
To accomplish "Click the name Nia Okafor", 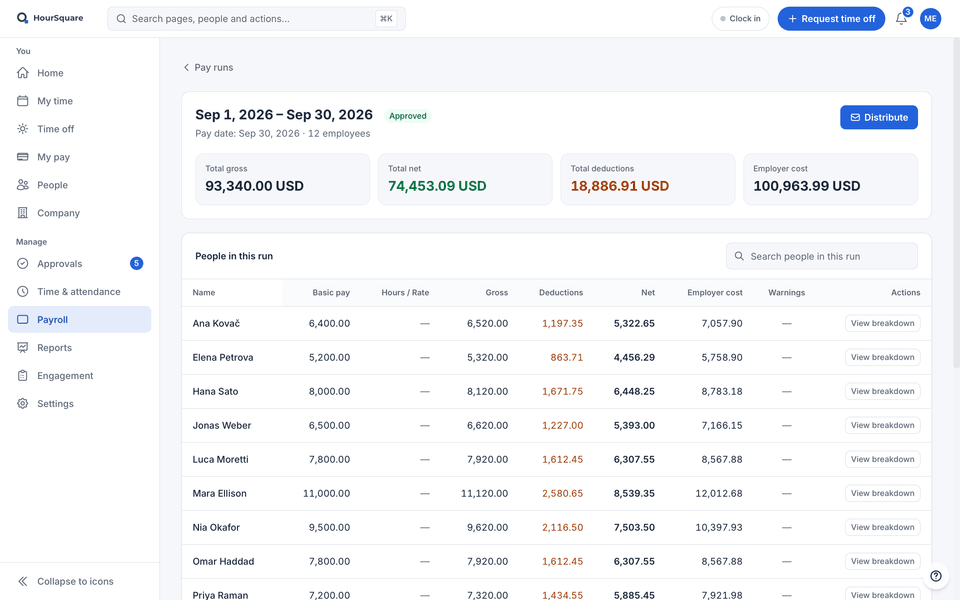I will pos(216,527).
